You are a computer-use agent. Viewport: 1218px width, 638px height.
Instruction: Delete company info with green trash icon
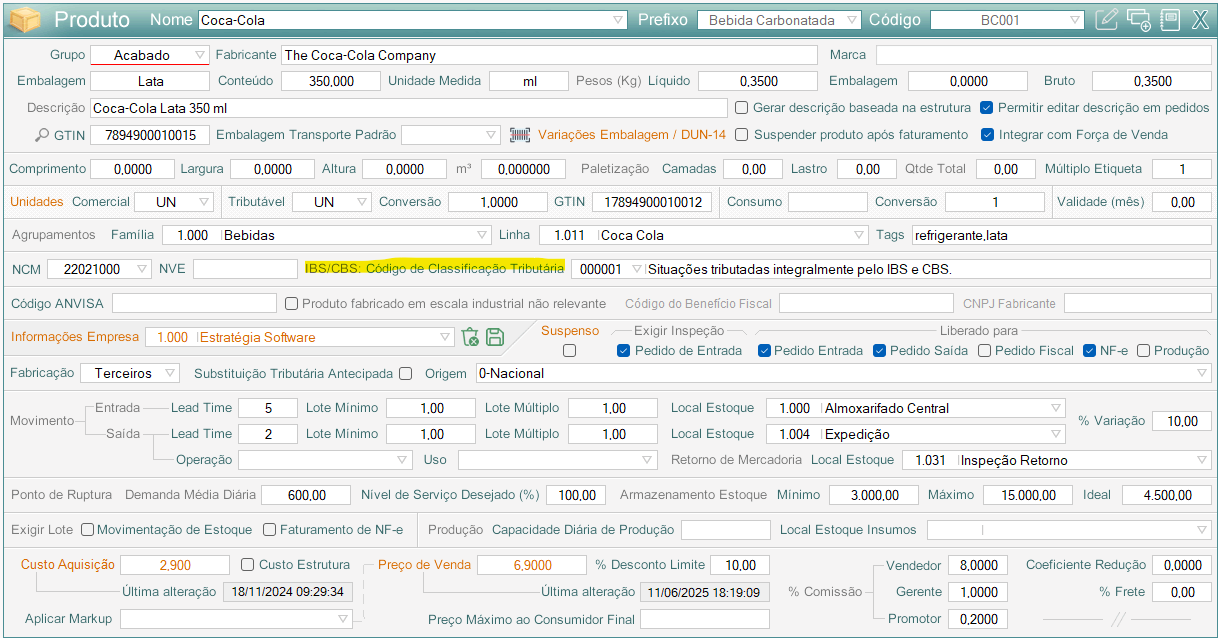tap(471, 337)
